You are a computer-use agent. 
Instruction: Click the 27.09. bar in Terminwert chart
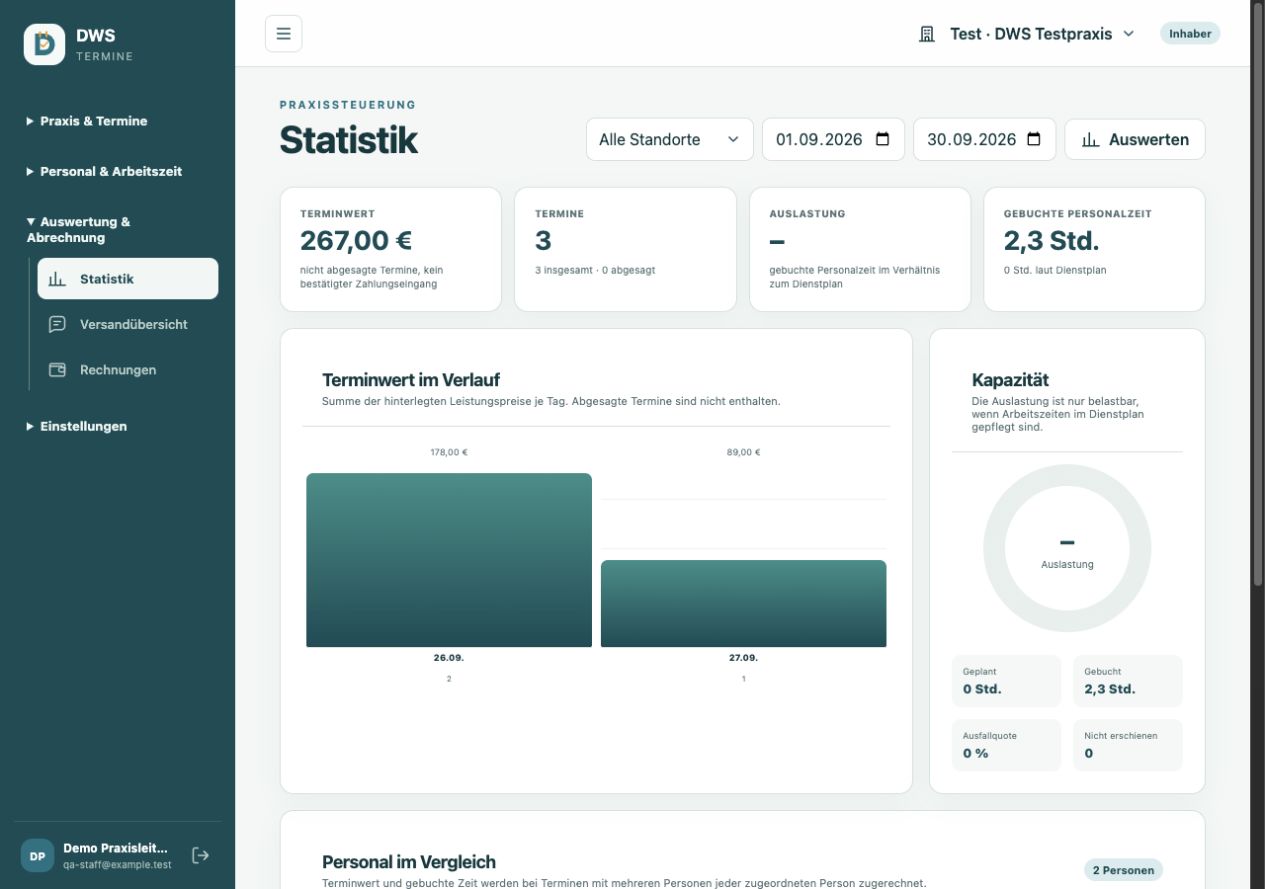click(743, 604)
